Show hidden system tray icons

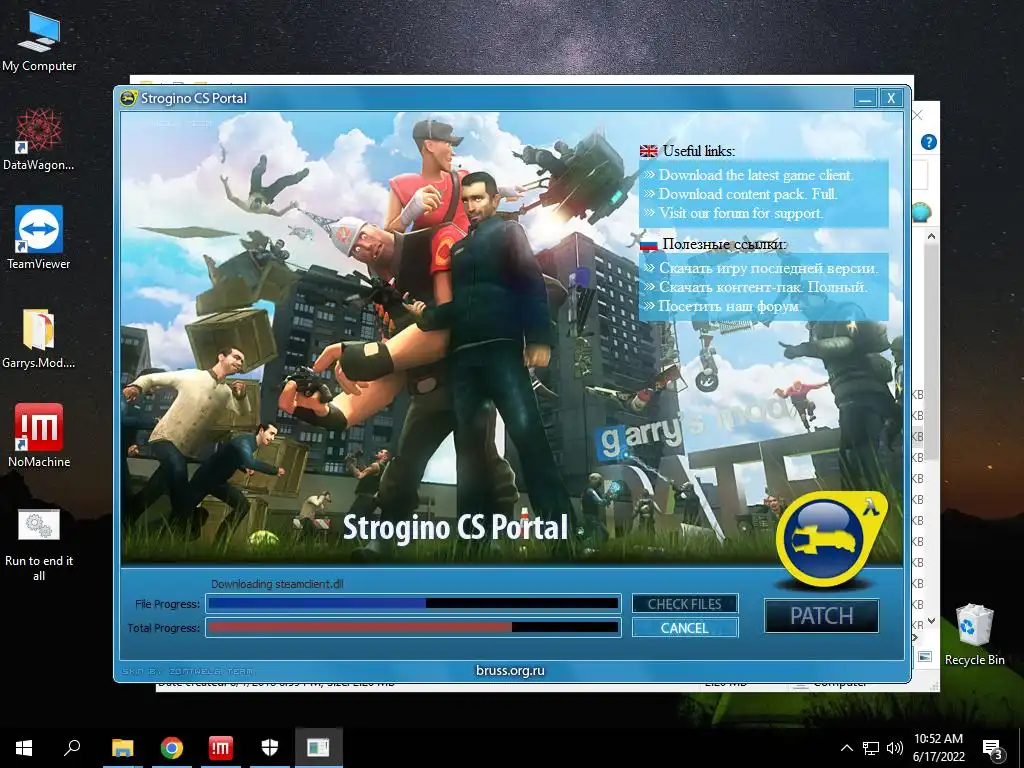point(846,748)
